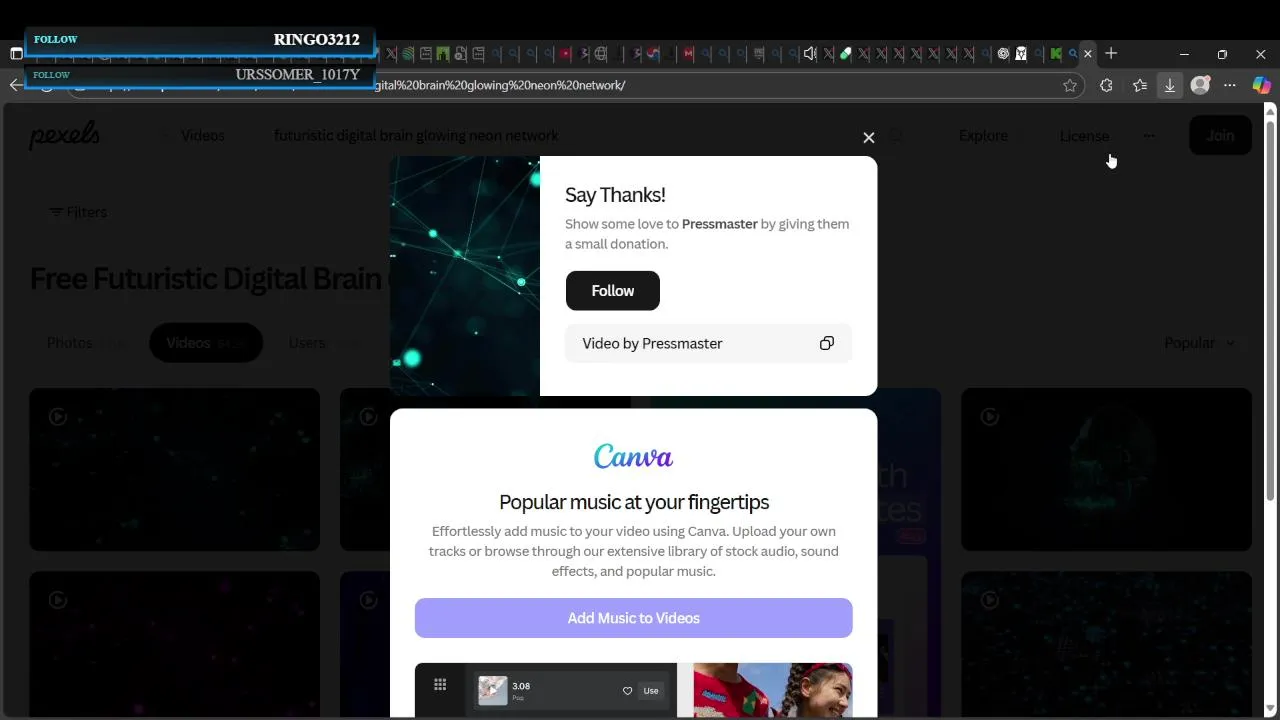
Task: Open the Copilot sidebar icon
Action: (1262, 86)
